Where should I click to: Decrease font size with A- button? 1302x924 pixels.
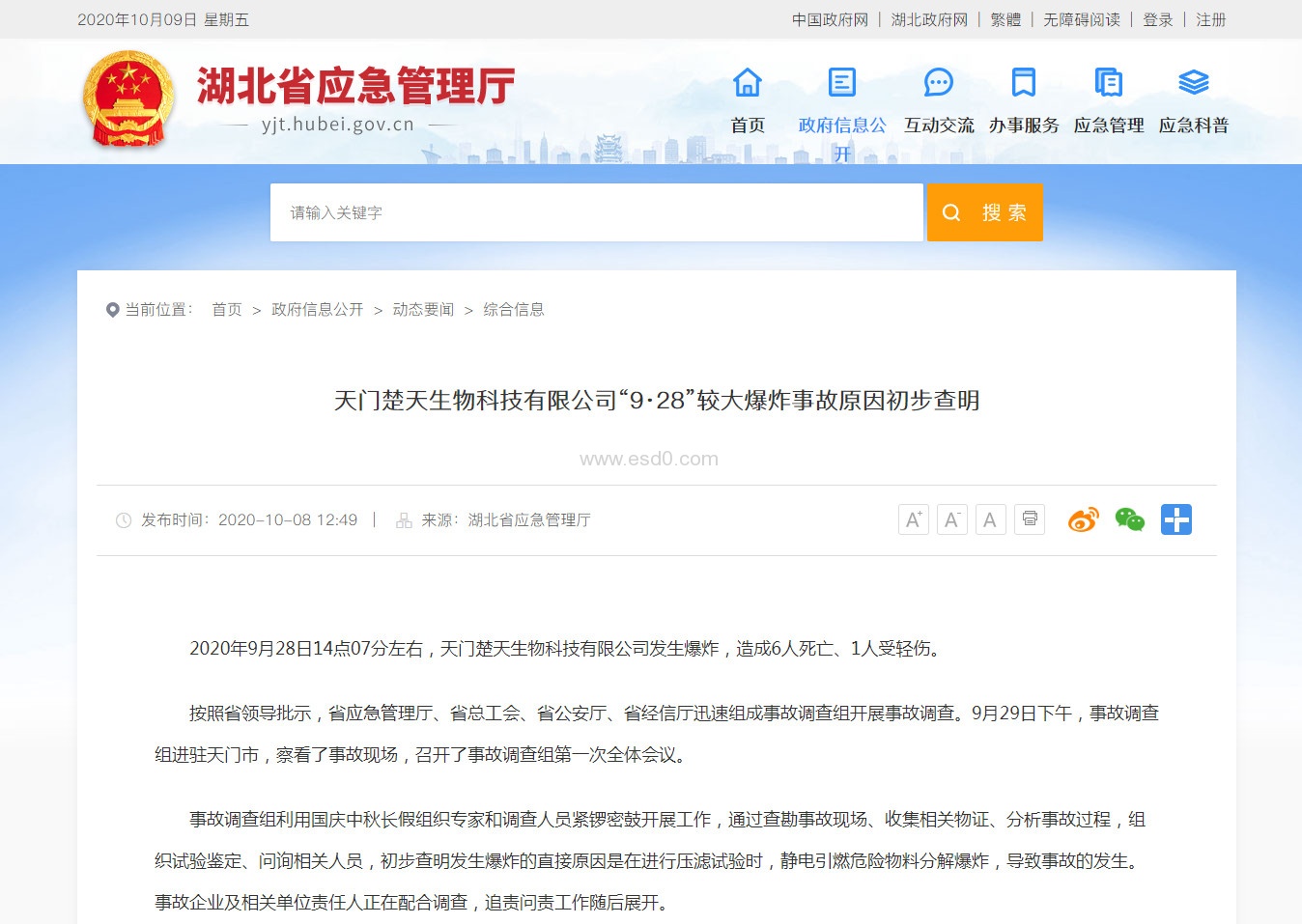pyautogui.click(x=952, y=519)
